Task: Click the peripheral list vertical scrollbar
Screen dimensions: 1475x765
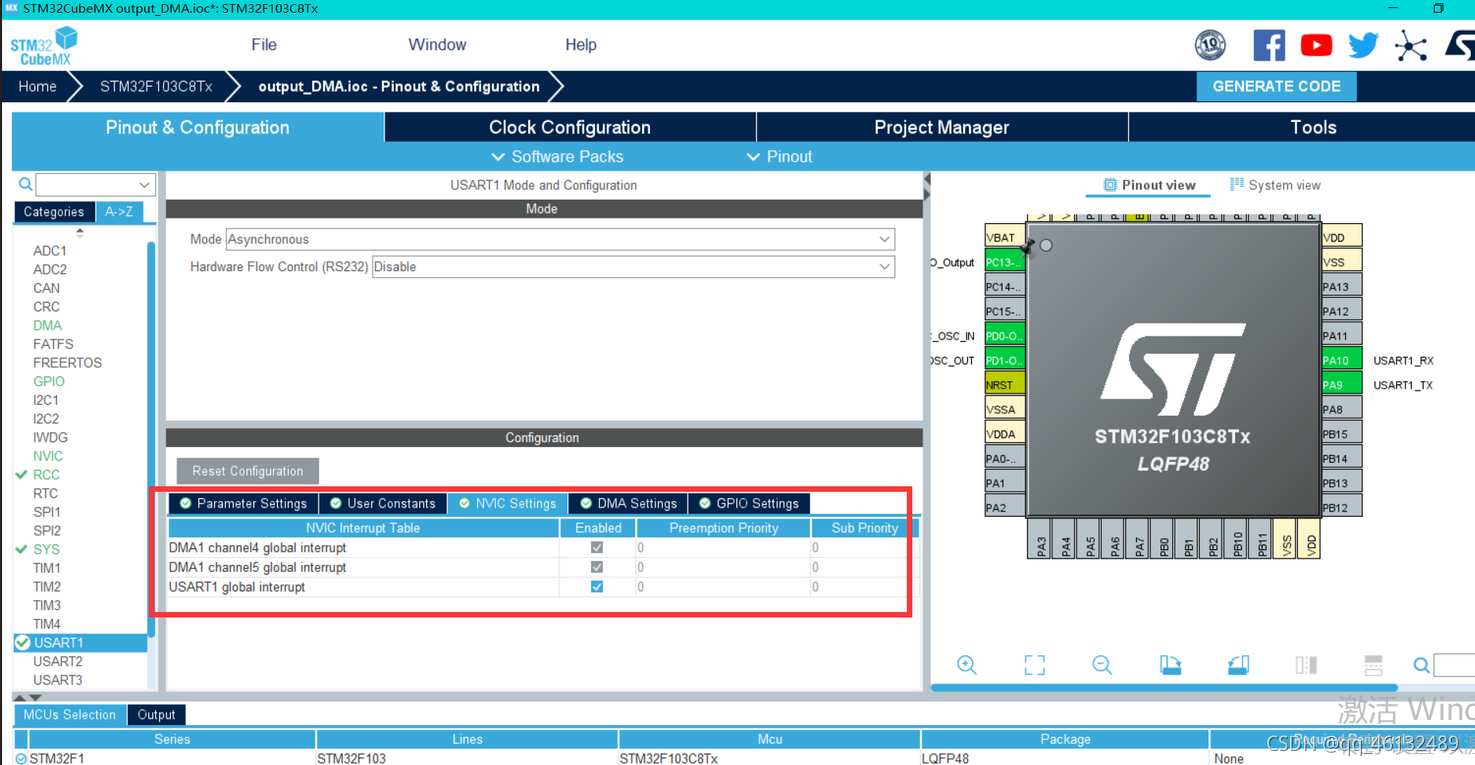Action: pyautogui.click(x=151, y=440)
